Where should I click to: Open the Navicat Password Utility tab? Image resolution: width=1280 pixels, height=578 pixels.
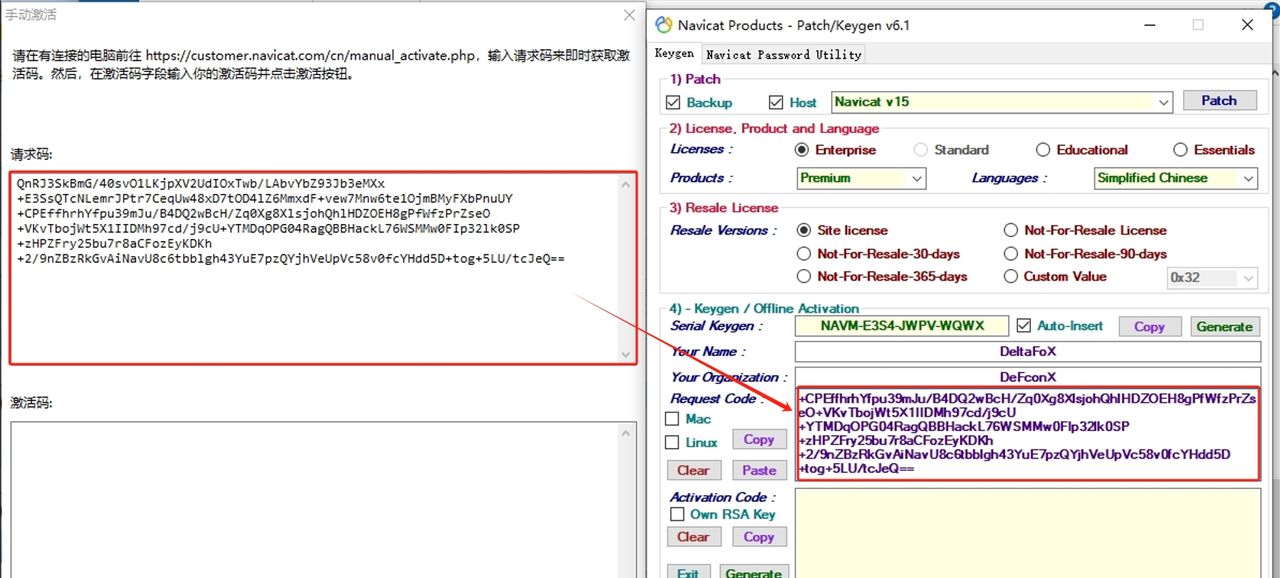[x=782, y=54]
